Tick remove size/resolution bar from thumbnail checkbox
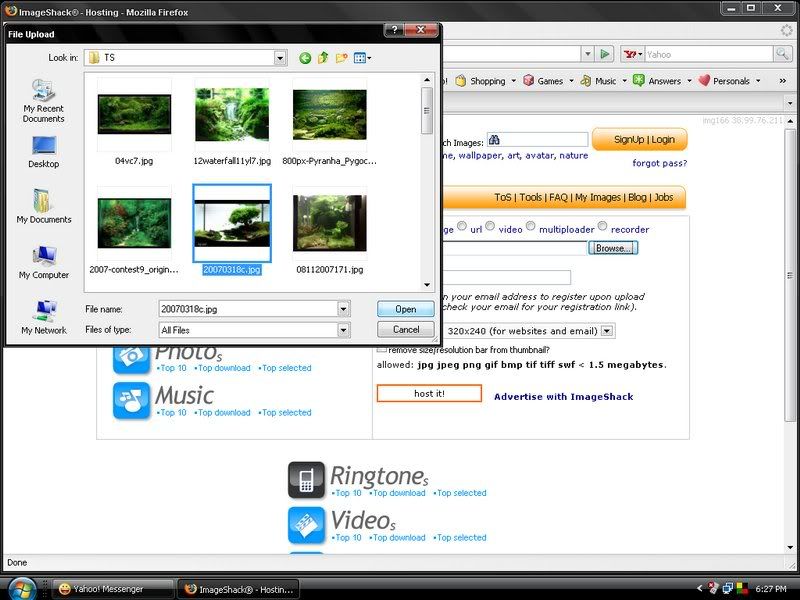 (382, 349)
